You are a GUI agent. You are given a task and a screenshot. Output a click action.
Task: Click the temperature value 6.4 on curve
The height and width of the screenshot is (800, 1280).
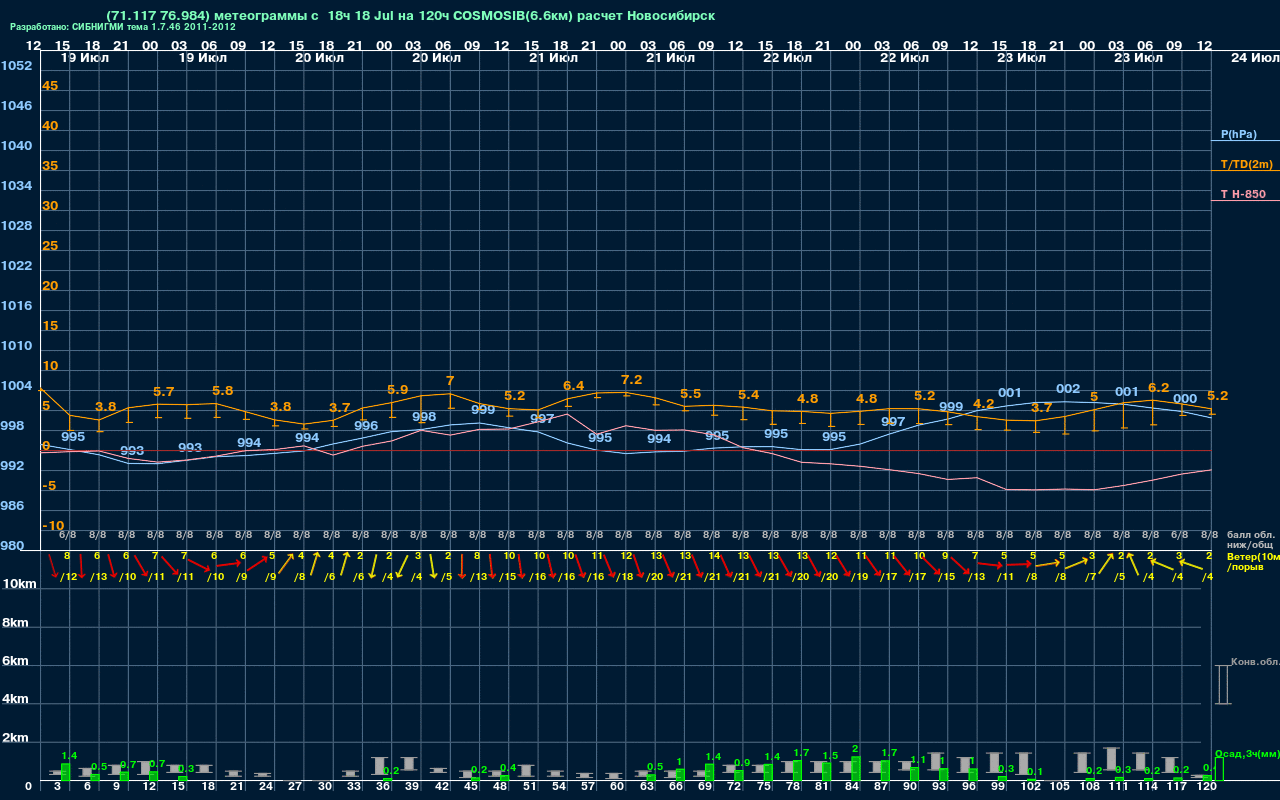pyautogui.click(x=573, y=386)
